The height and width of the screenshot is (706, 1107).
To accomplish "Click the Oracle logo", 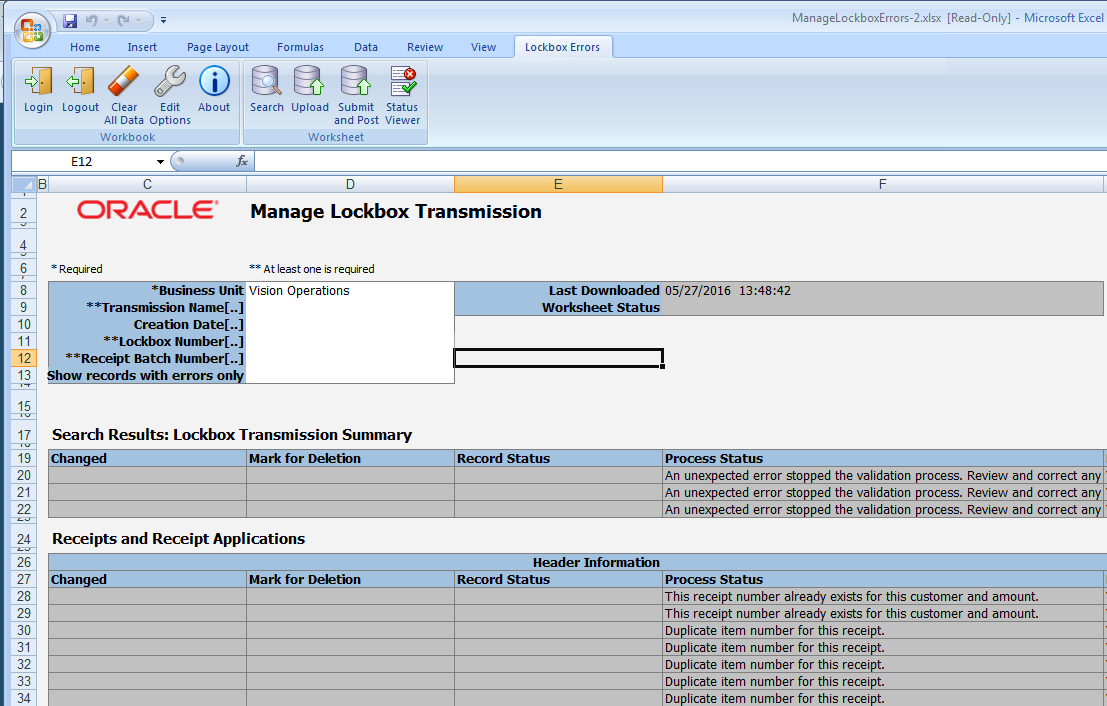I will pyautogui.click(x=148, y=210).
